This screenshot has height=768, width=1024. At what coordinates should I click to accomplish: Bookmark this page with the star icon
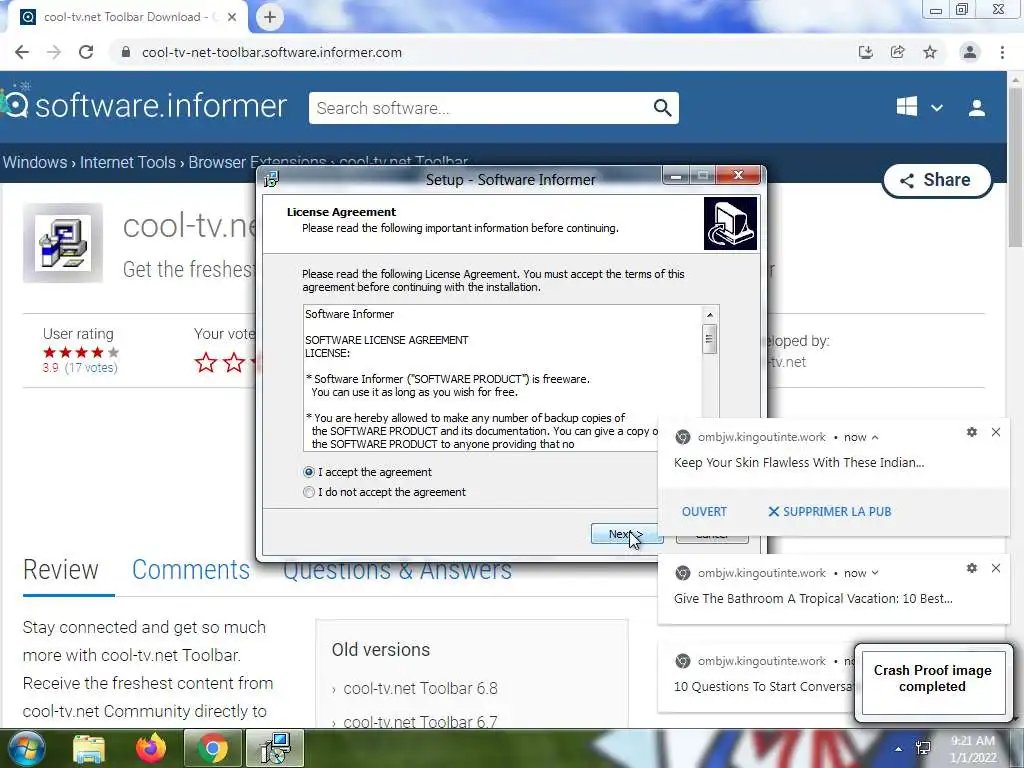[930, 52]
